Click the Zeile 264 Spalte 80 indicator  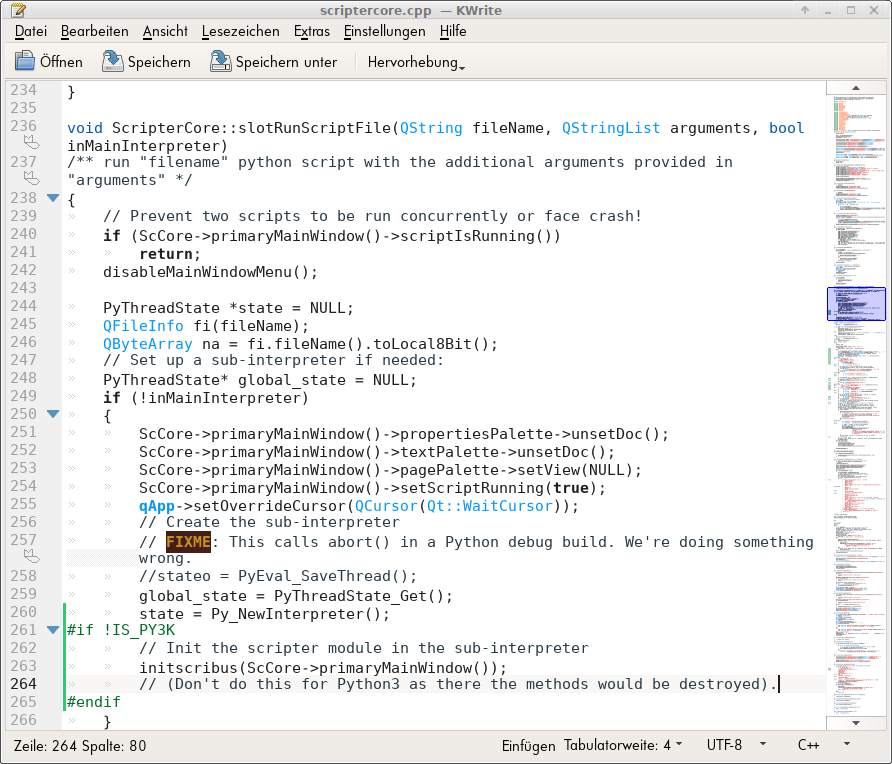(x=80, y=745)
